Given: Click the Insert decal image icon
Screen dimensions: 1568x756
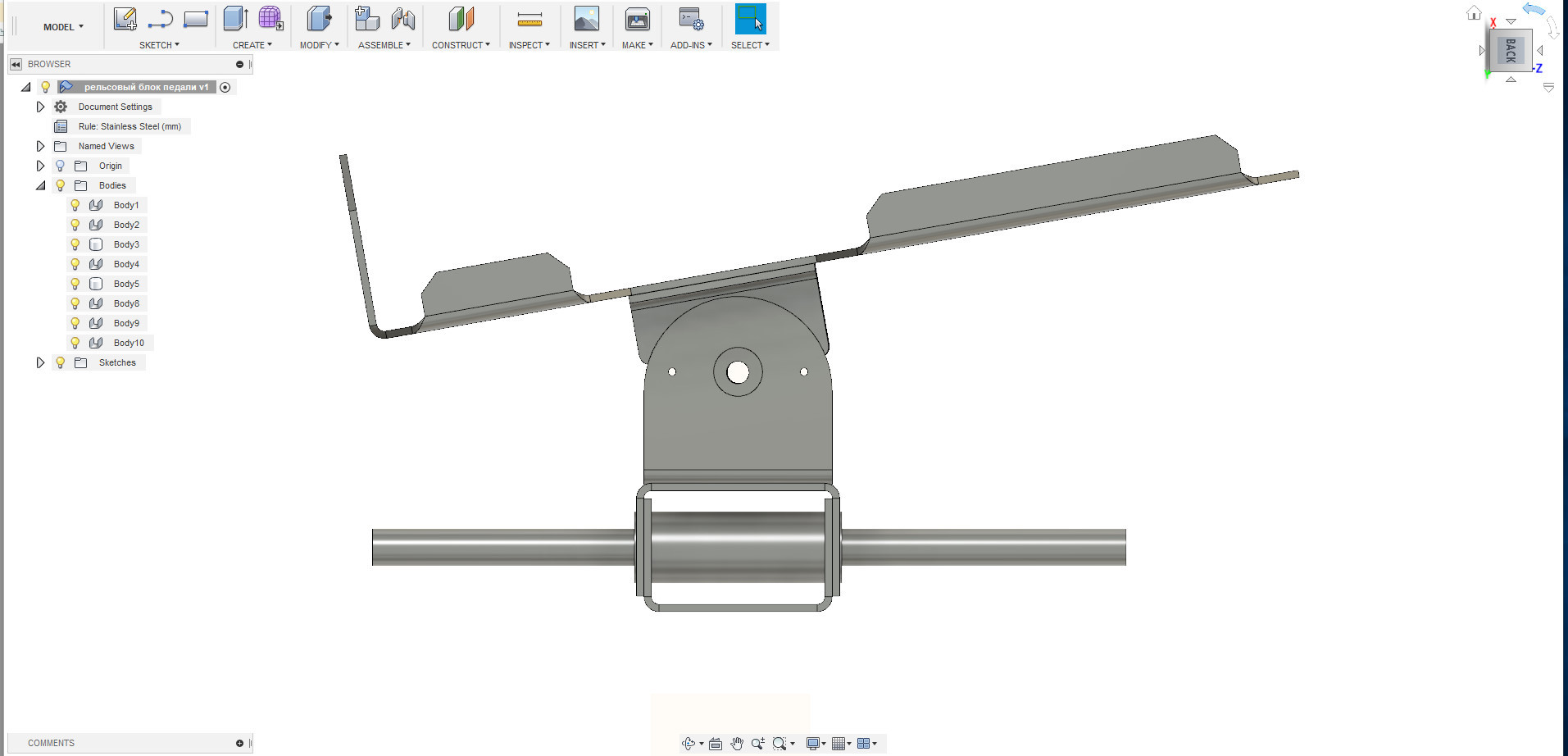Looking at the screenshot, I should coord(586,19).
